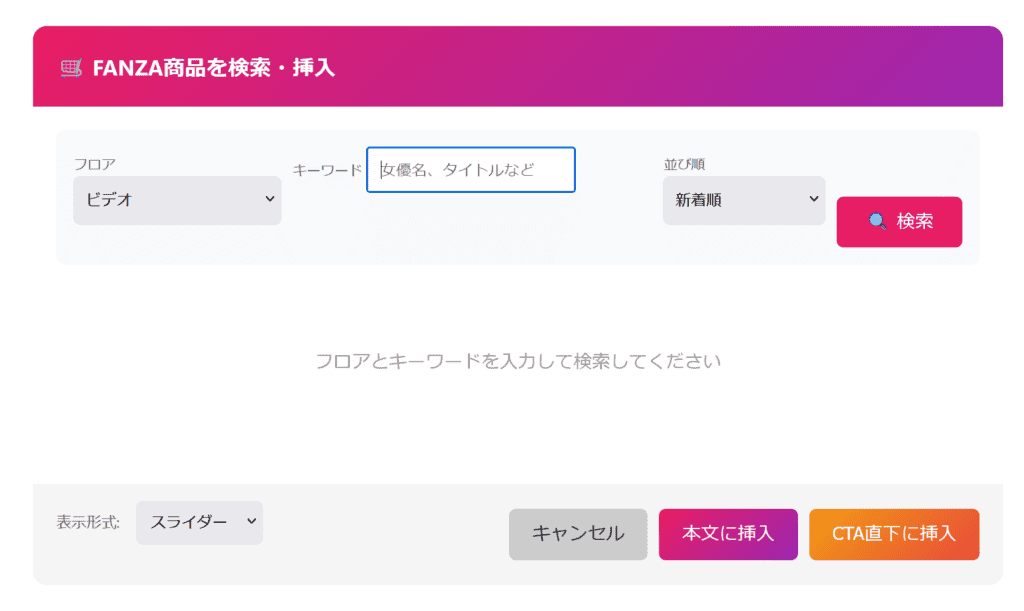Open the 並び順 dropdown showing 新着順
Screen dimensions: 1024x611
(743, 200)
